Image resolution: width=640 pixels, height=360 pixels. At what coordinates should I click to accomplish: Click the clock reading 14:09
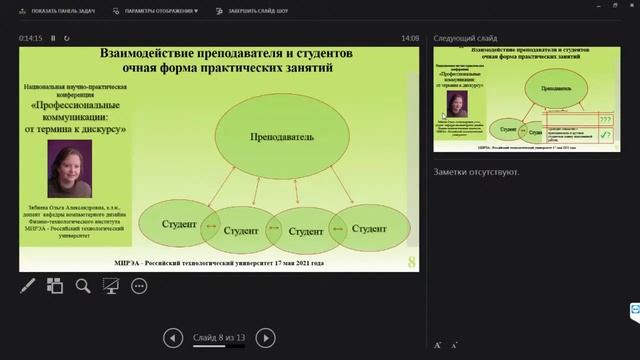(x=410, y=38)
